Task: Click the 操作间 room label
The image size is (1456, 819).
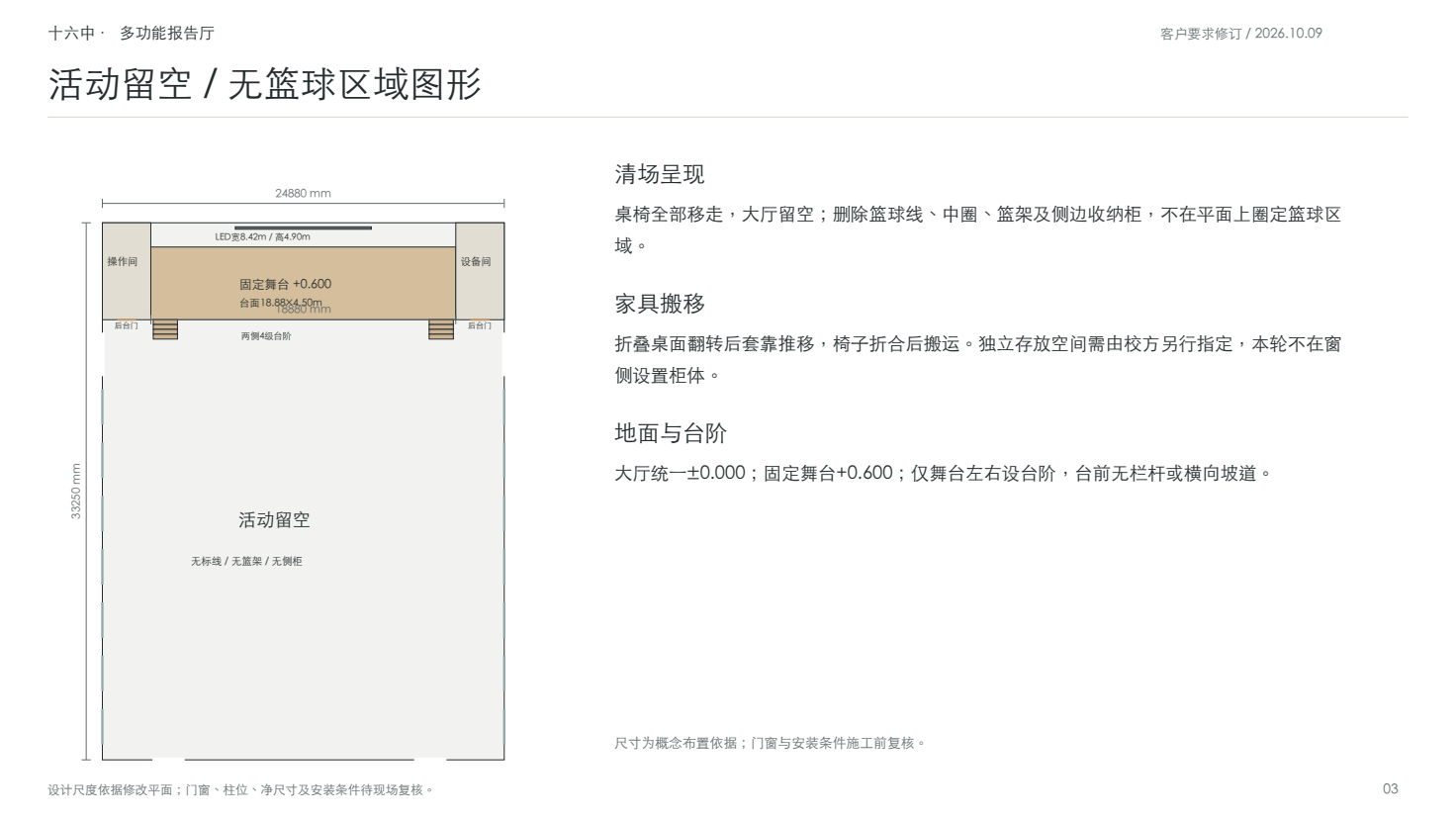Action: [123, 262]
